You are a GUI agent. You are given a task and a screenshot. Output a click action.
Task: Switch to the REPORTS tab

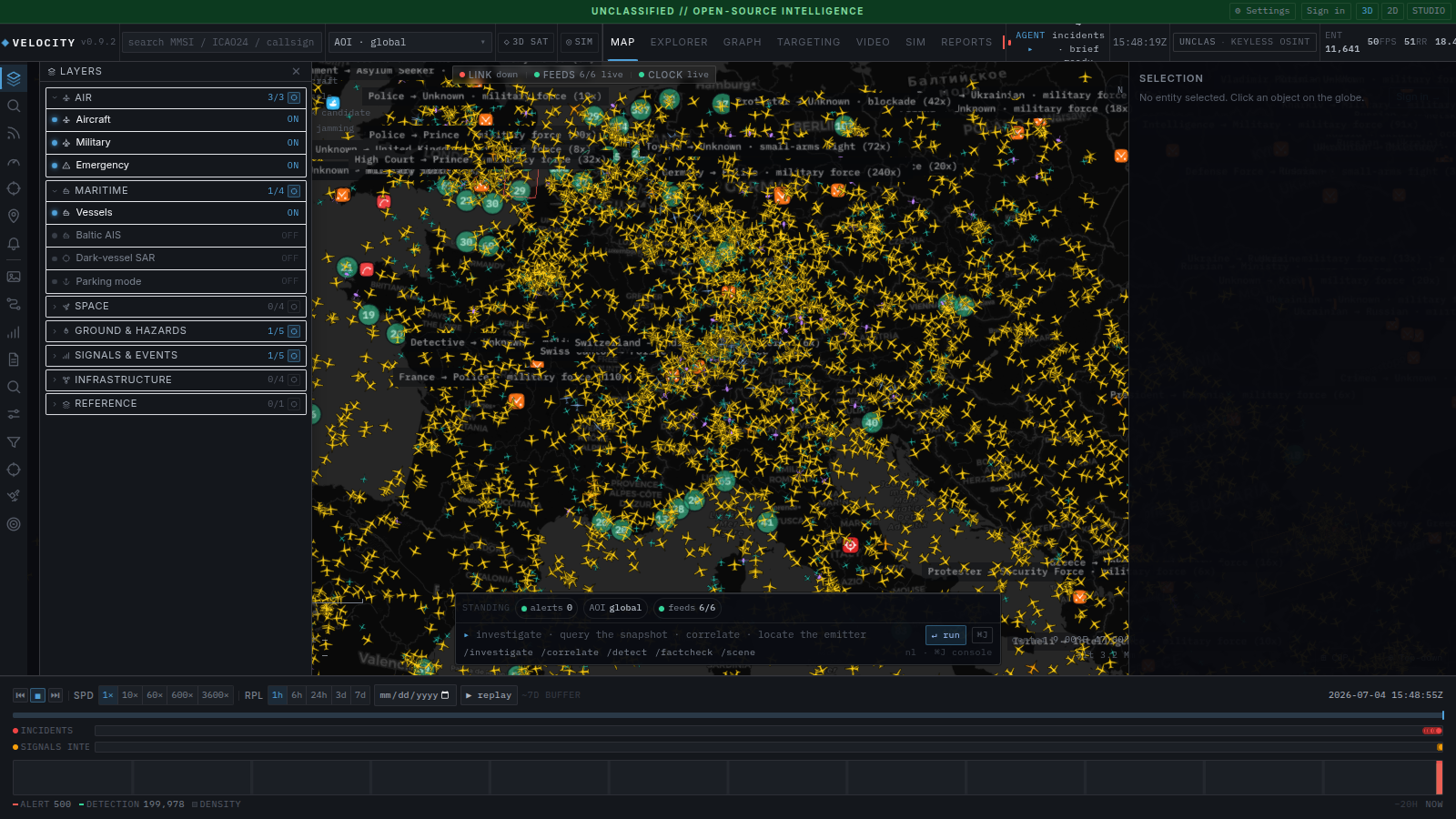[966, 42]
